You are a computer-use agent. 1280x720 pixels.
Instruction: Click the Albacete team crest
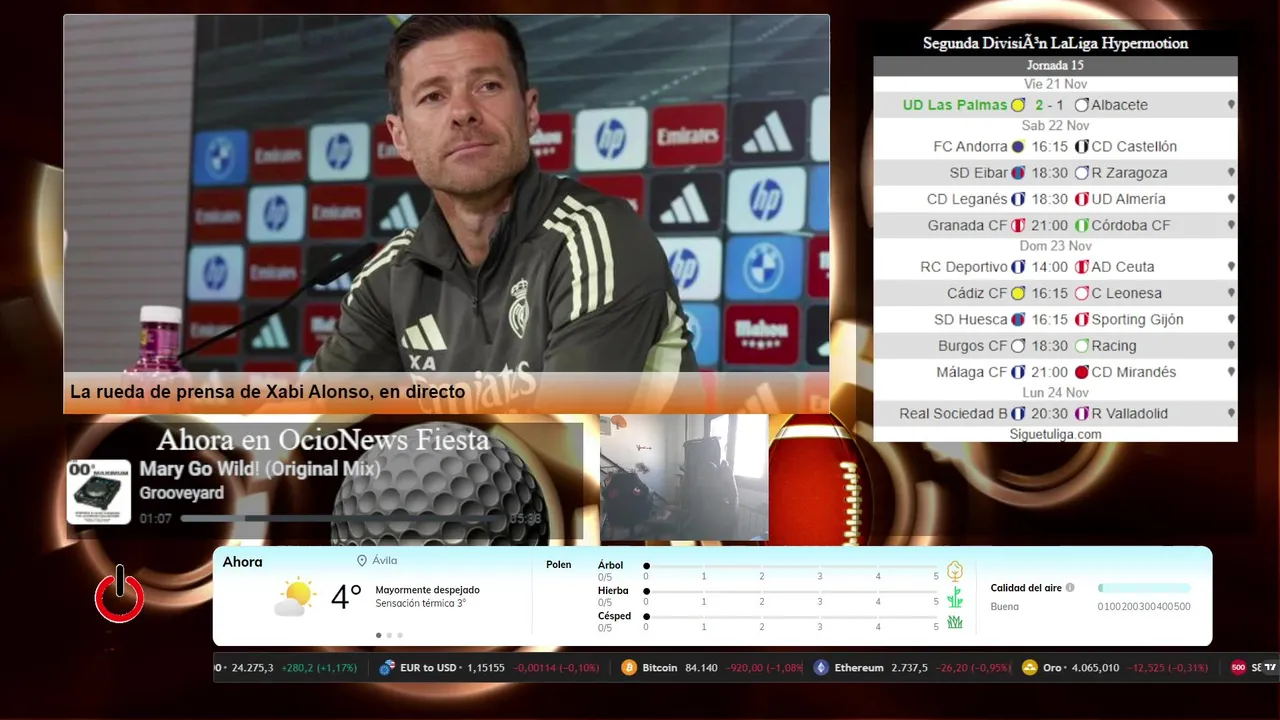(1081, 105)
